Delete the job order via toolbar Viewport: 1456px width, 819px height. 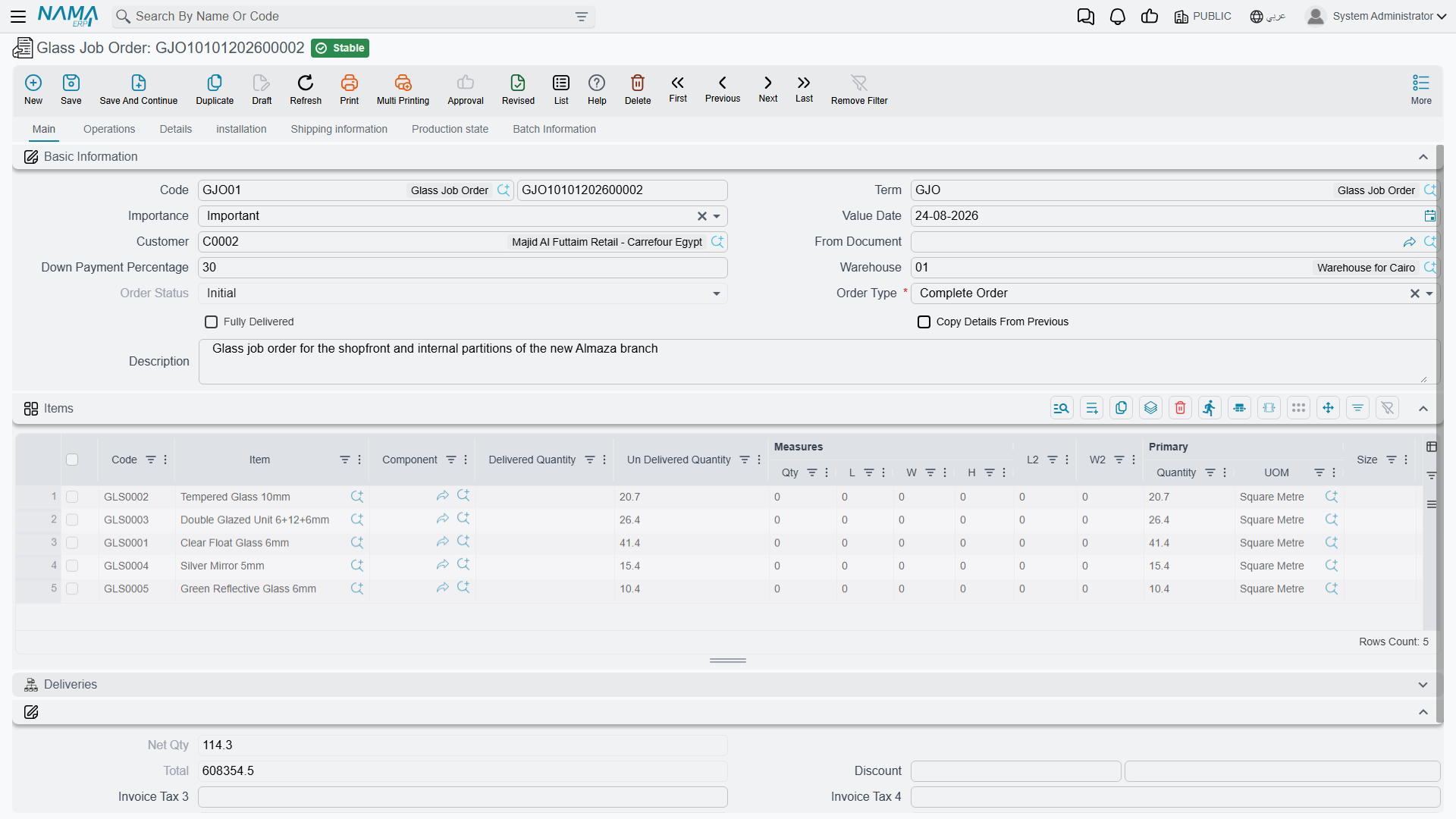(638, 89)
